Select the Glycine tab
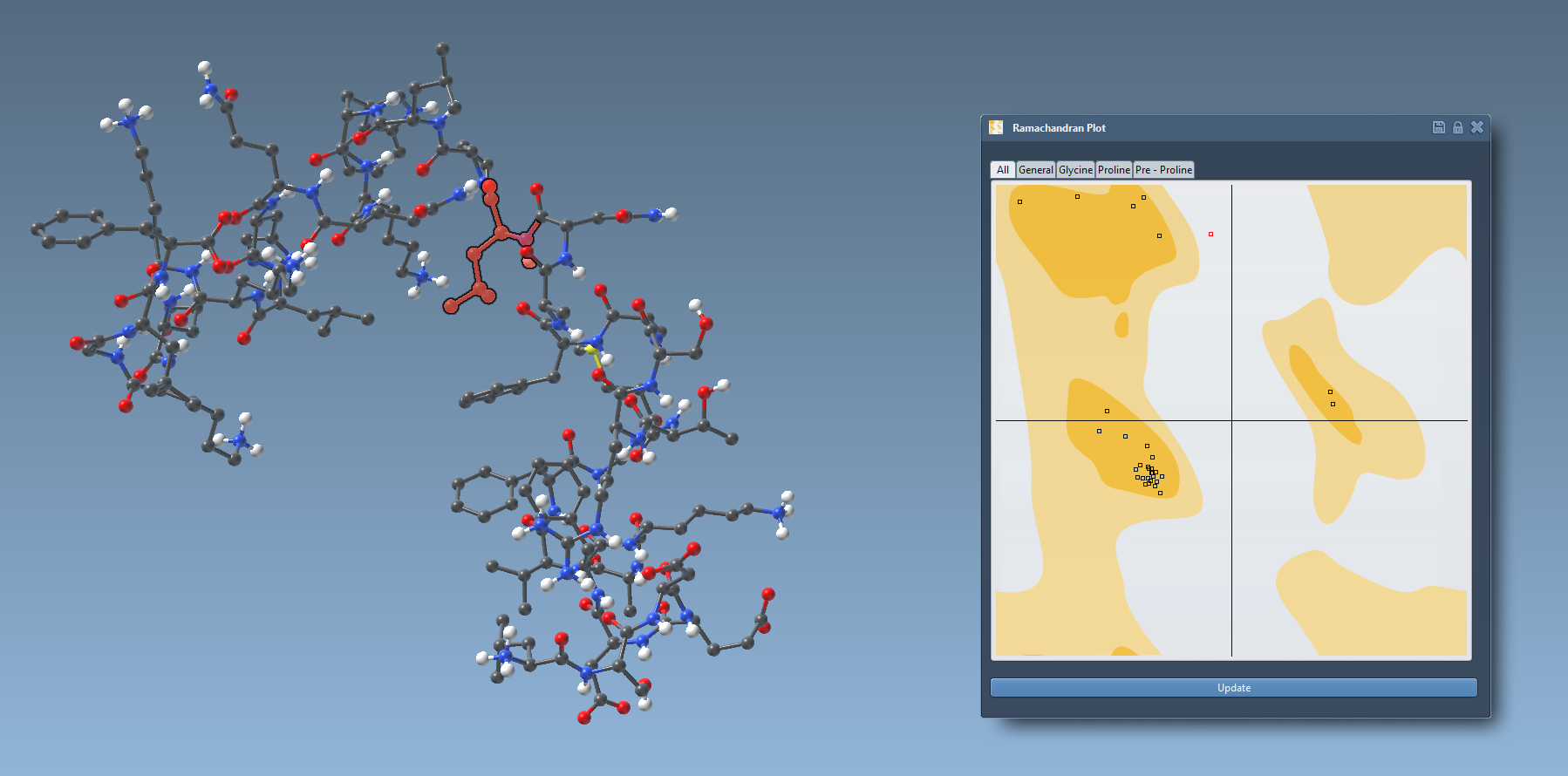 pyautogui.click(x=1075, y=170)
